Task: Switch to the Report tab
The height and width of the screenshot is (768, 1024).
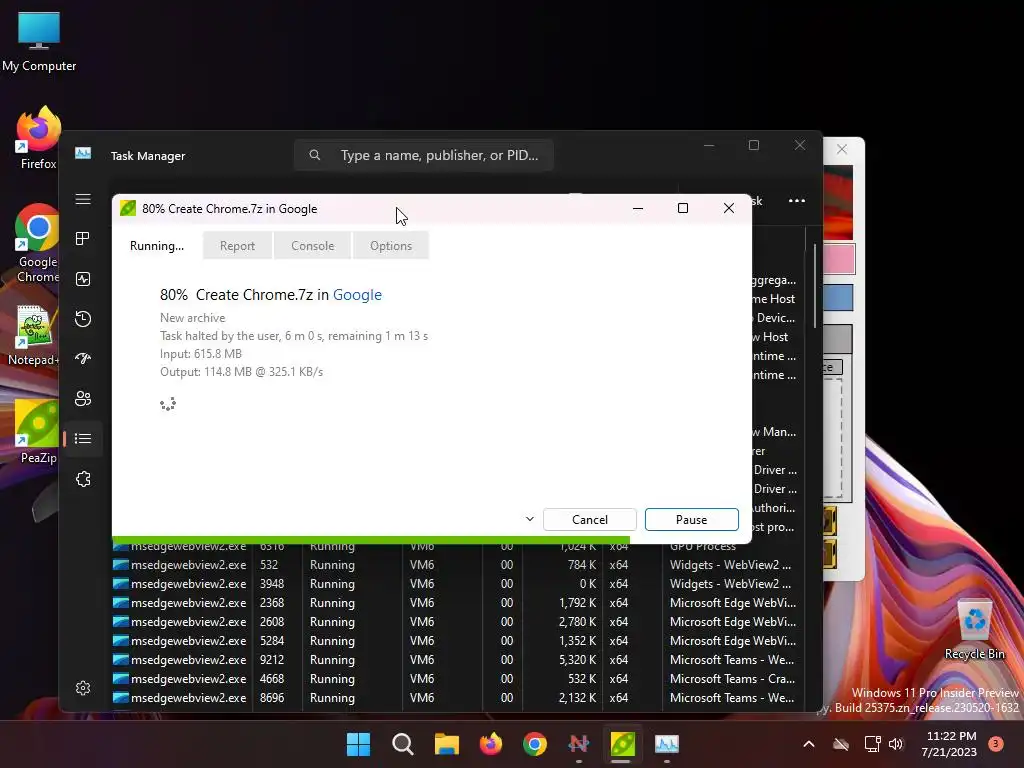Action: pos(237,246)
